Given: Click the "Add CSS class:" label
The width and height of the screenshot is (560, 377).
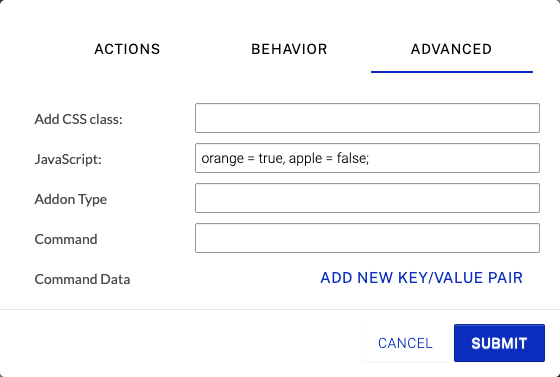Looking at the screenshot, I should pyautogui.click(x=79, y=119).
